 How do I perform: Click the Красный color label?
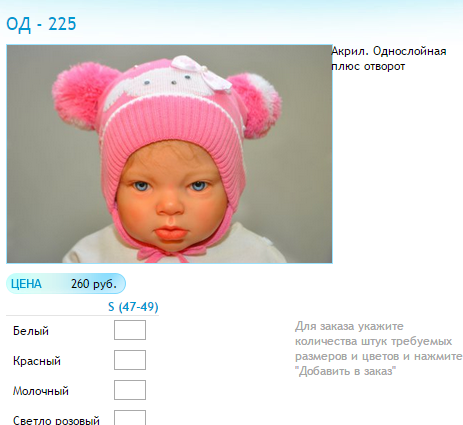pyautogui.click(x=37, y=361)
